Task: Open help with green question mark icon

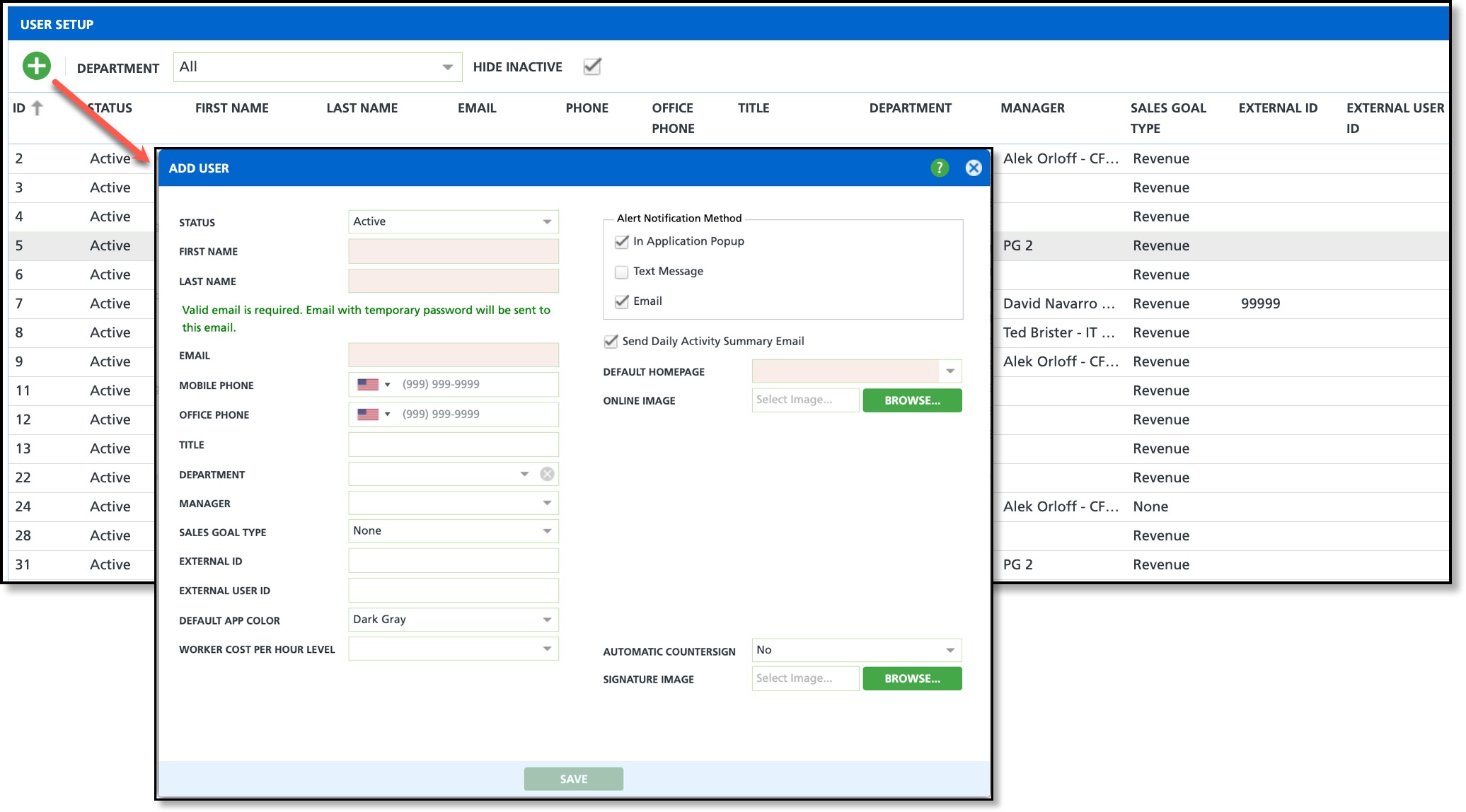Action: [x=939, y=168]
